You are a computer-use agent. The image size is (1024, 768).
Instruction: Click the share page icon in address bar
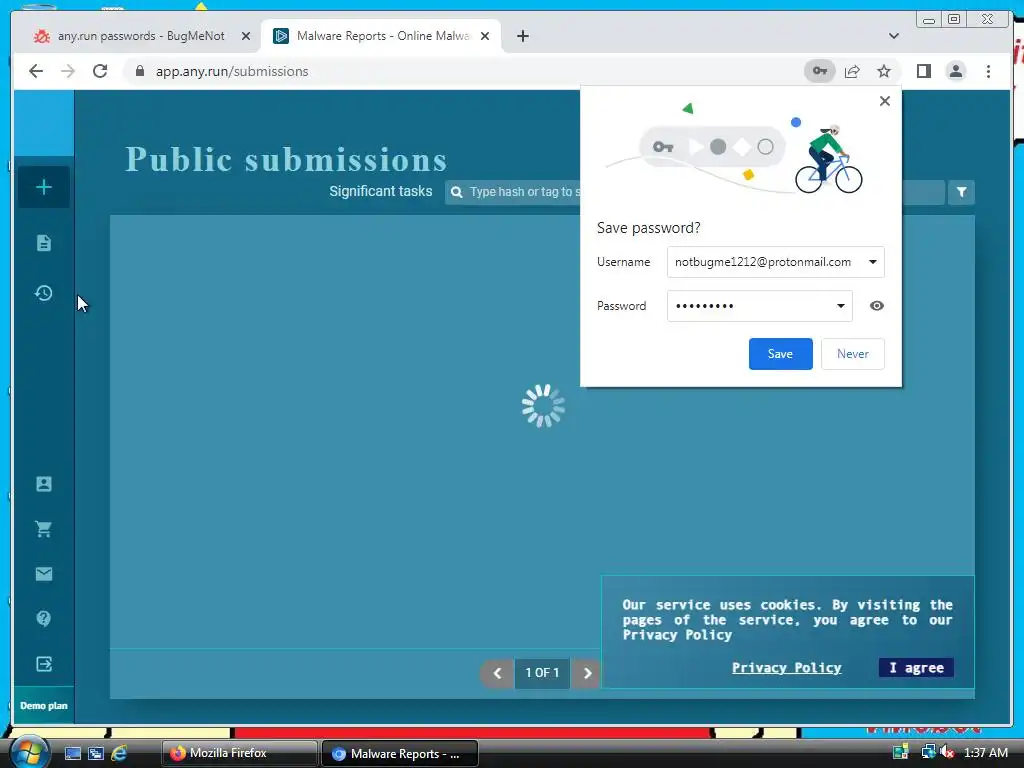[x=852, y=71]
